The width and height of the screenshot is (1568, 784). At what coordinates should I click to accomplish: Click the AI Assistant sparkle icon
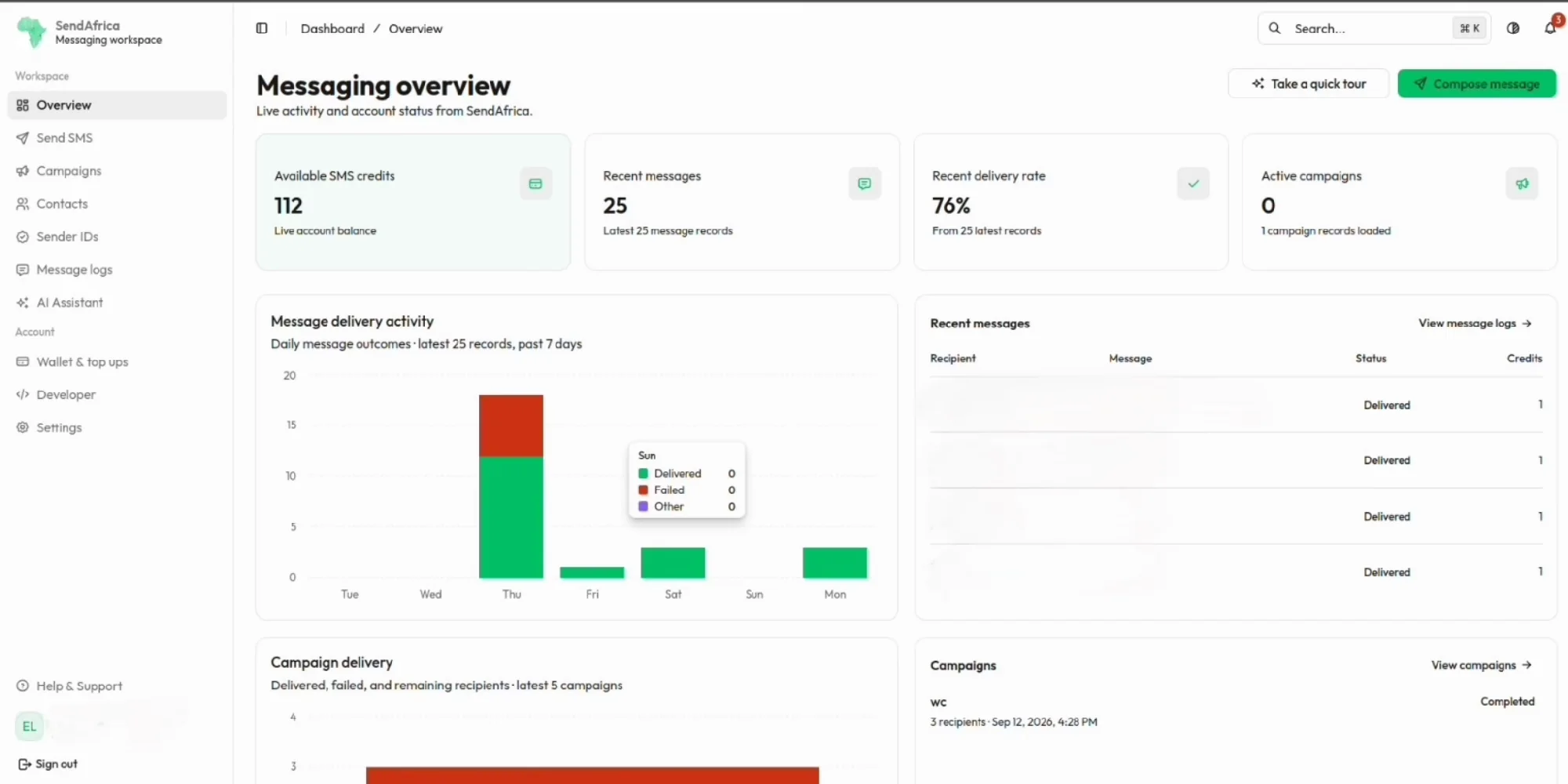point(23,303)
